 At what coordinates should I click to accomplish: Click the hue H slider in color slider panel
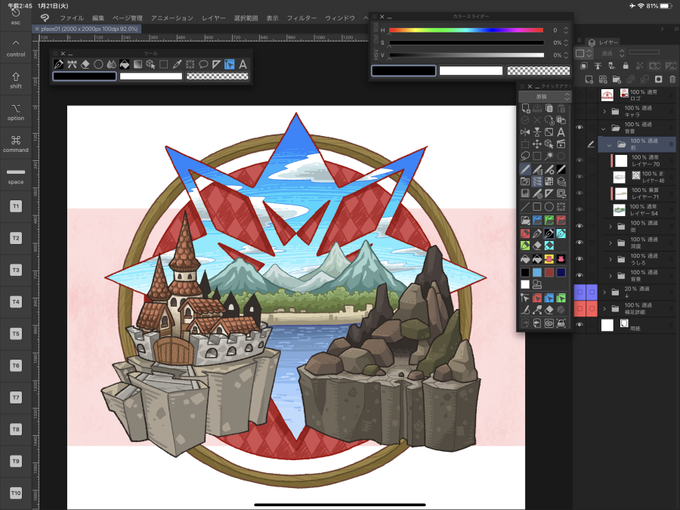pyautogui.click(x=466, y=30)
